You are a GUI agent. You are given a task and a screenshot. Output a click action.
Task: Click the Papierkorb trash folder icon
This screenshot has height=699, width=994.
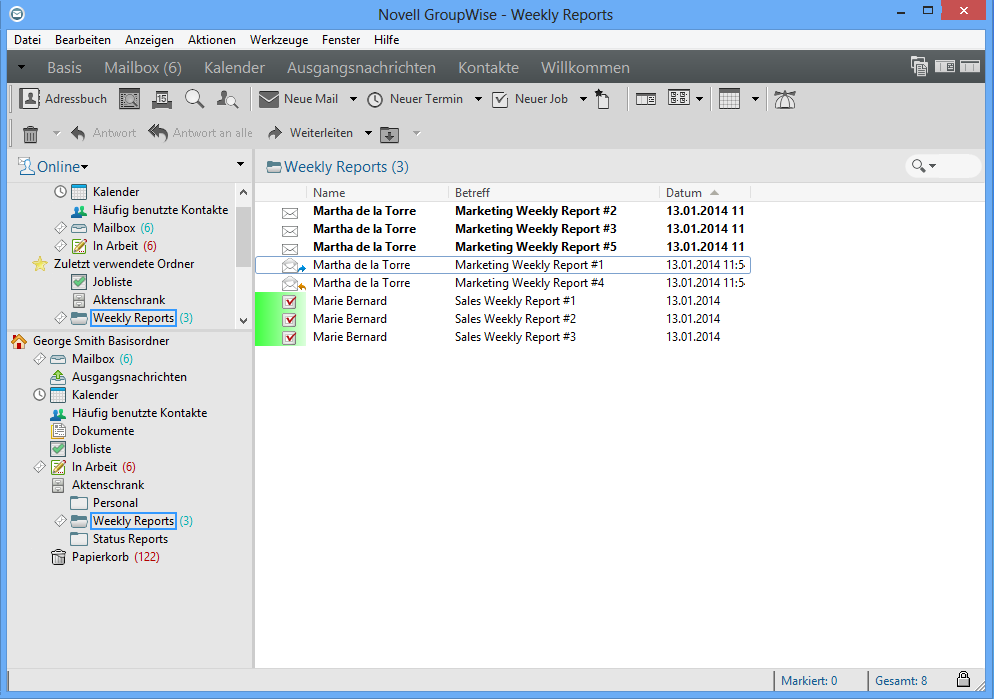click(x=58, y=557)
